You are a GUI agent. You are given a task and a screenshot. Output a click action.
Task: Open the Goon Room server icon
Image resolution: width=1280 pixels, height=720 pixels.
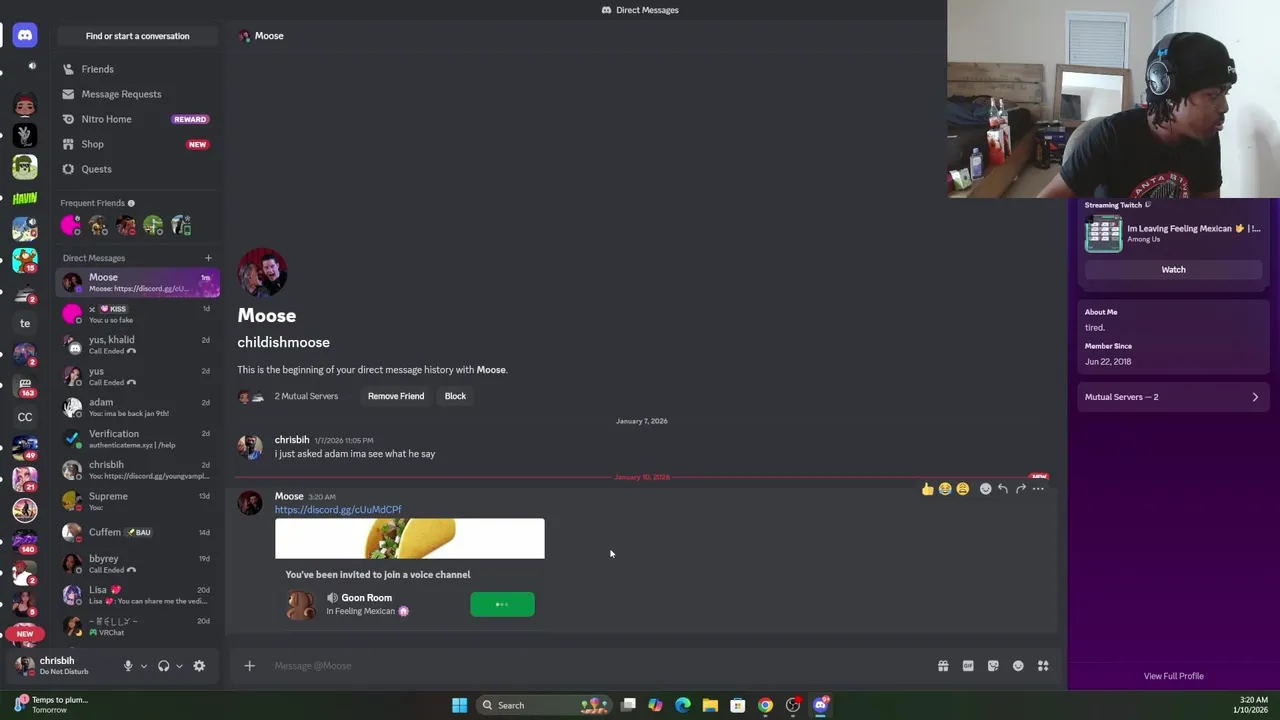click(x=300, y=604)
